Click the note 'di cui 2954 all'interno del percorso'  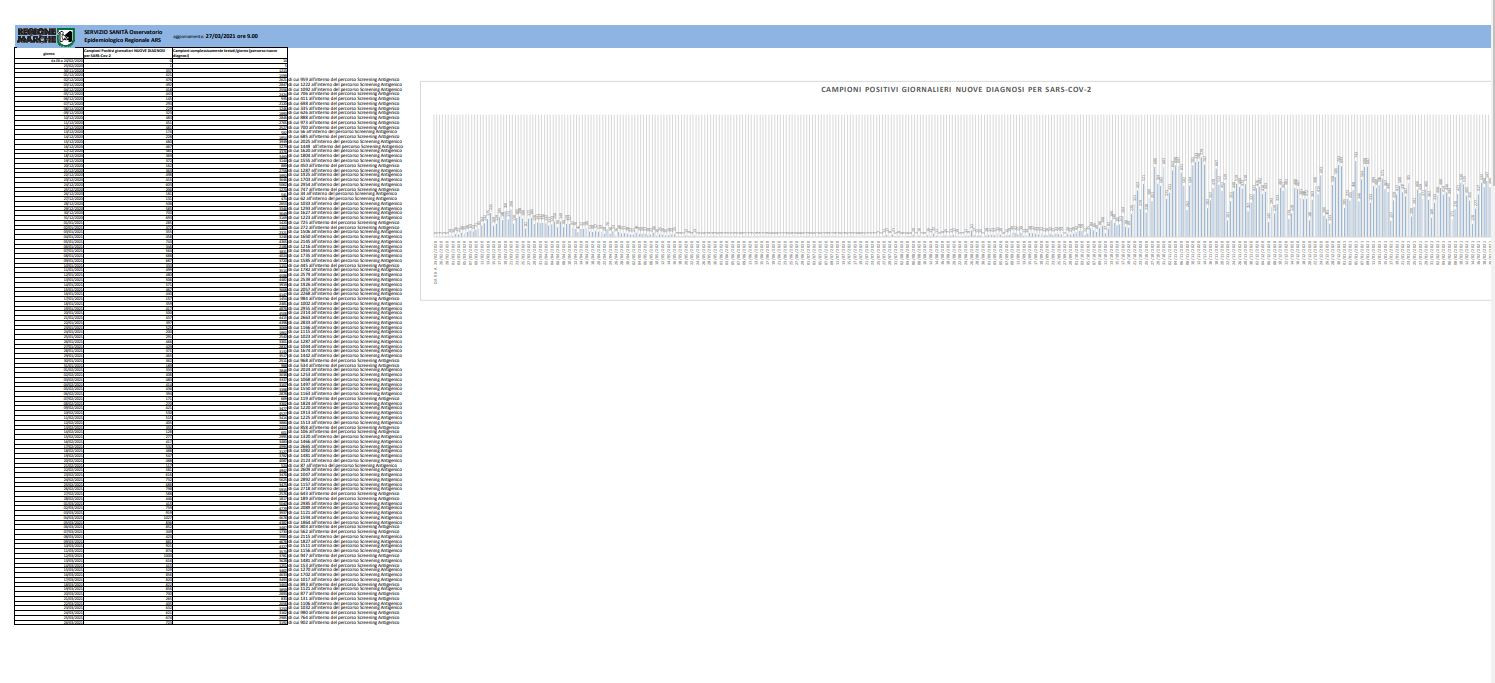click(345, 185)
